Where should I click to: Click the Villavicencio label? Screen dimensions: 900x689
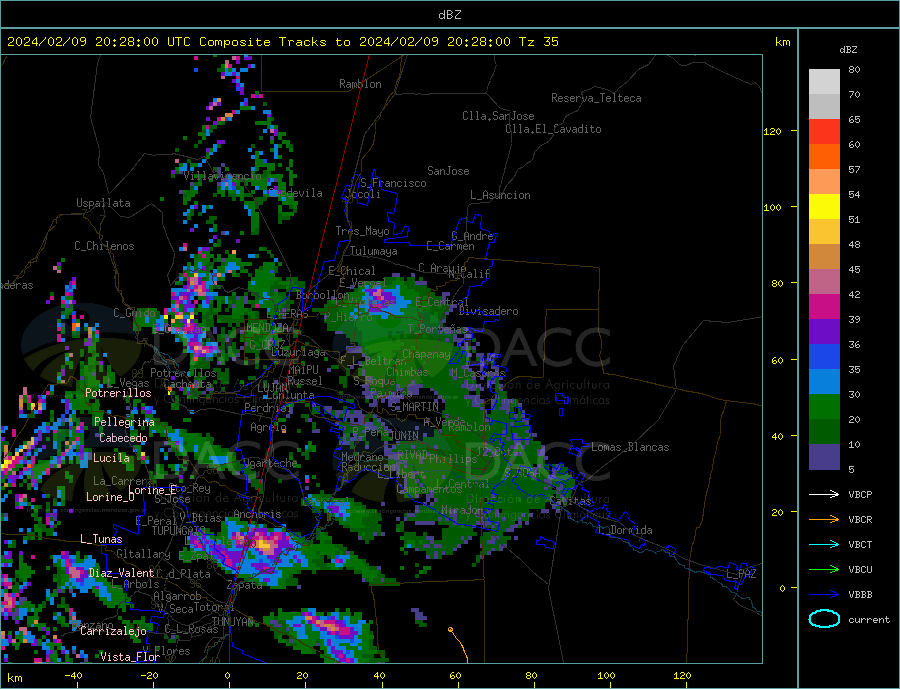pyautogui.click(x=222, y=176)
